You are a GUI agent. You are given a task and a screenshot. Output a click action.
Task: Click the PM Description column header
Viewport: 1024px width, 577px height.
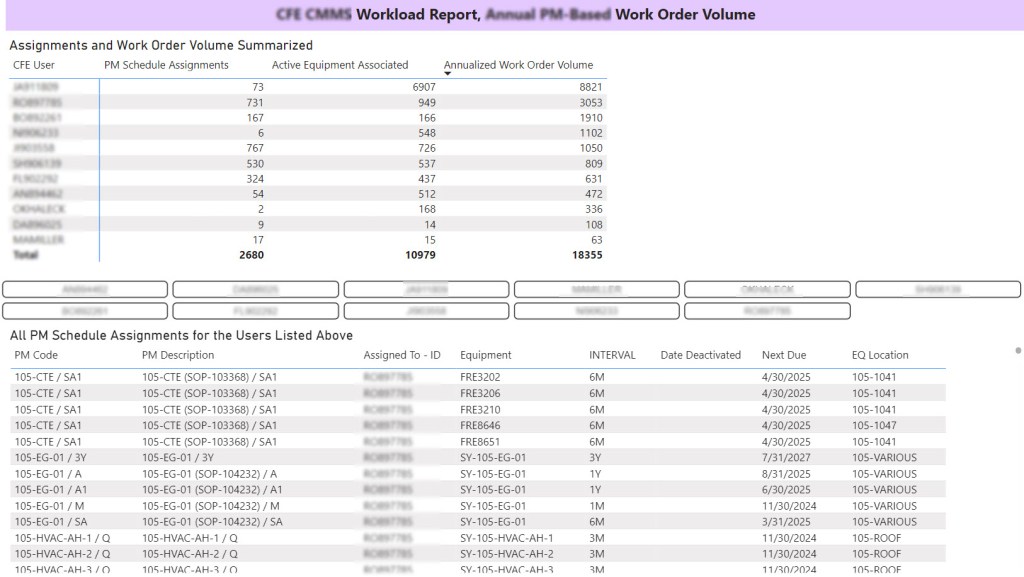click(178, 355)
